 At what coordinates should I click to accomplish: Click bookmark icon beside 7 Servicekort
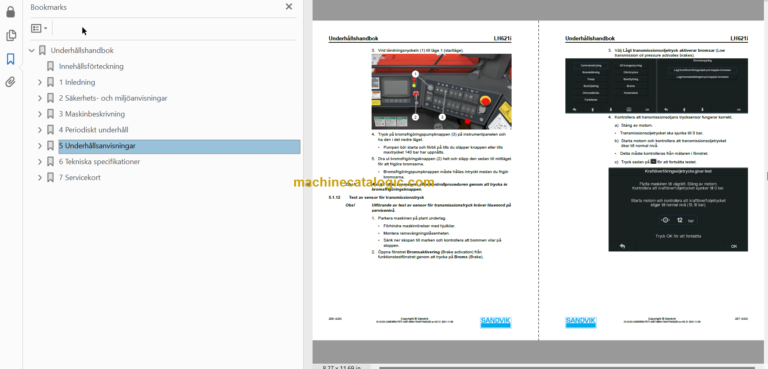pos(50,177)
